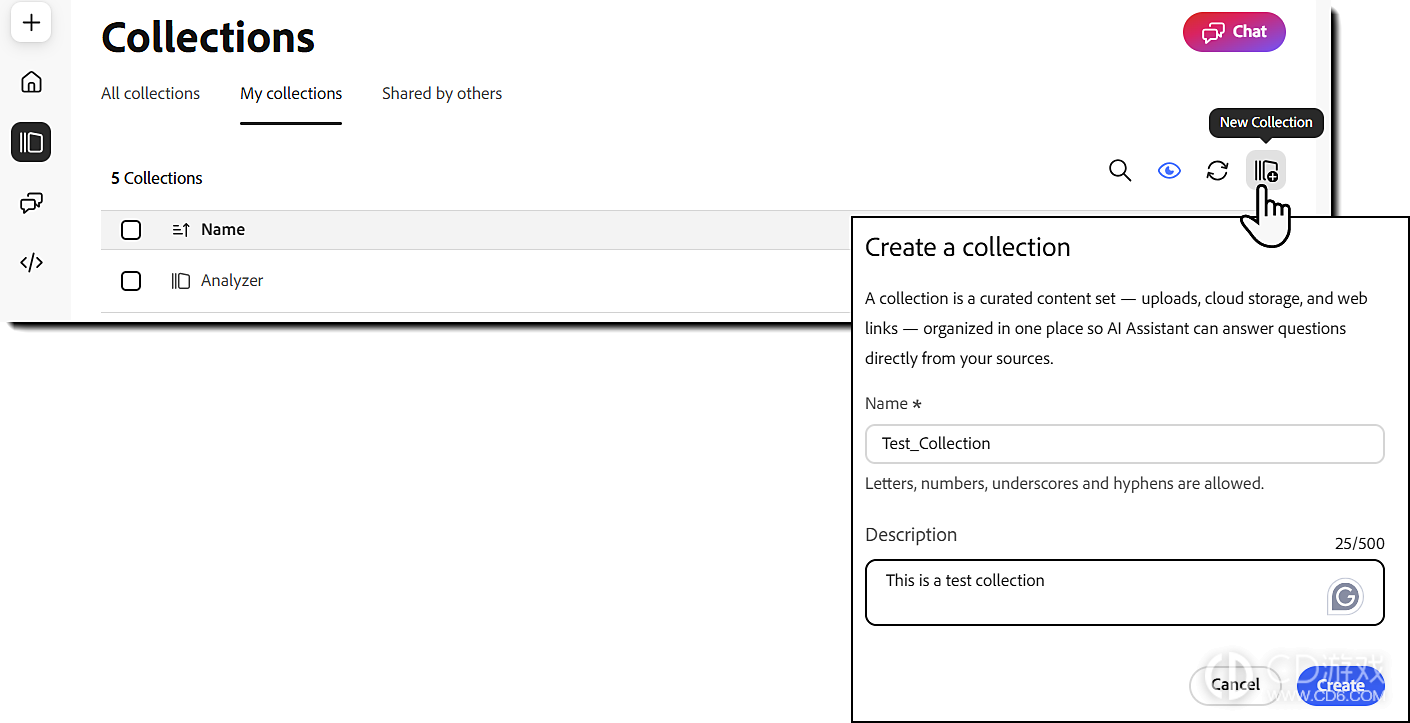
Task: Open the Home icon in the sidebar
Action: tap(31, 82)
